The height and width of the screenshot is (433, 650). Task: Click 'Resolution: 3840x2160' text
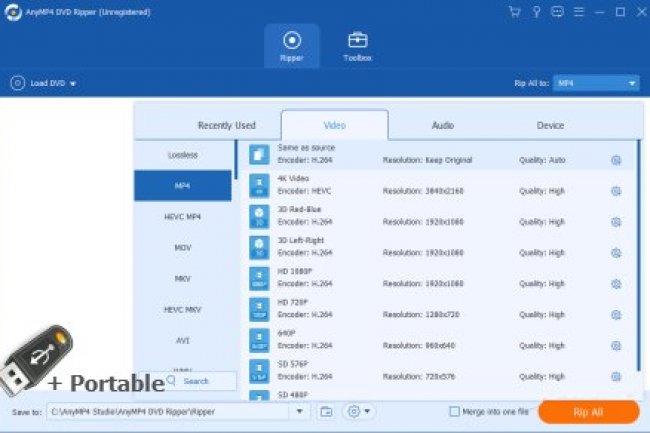point(423,191)
